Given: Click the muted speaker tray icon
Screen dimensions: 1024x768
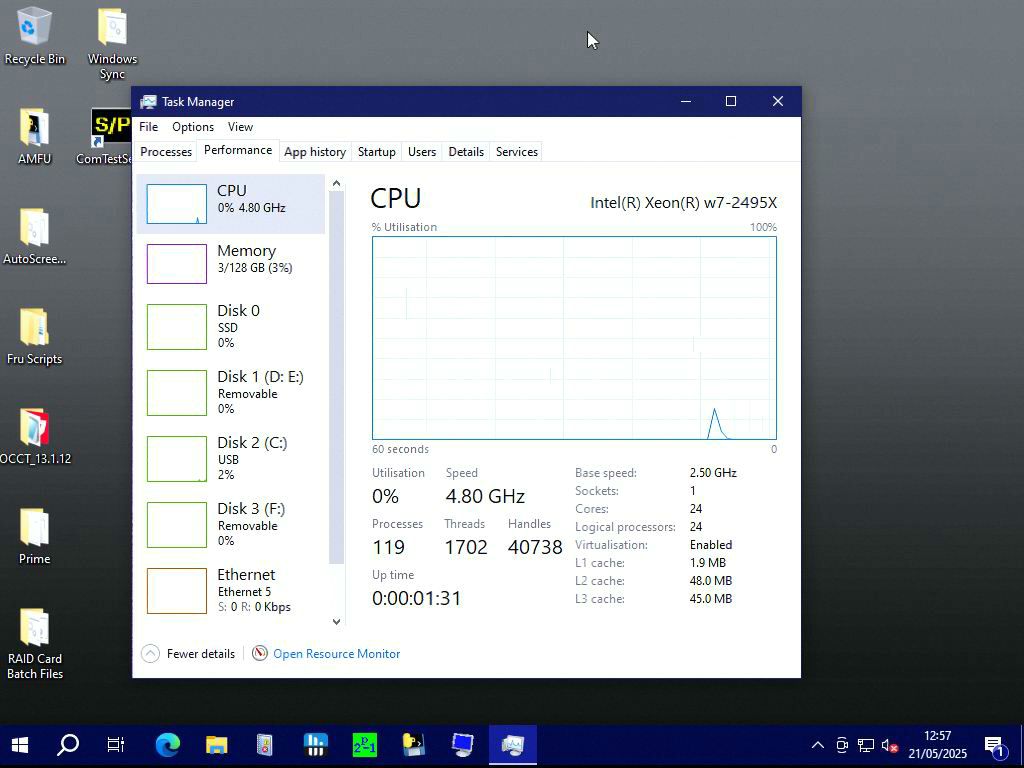Looking at the screenshot, I should (x=889, y=745).
